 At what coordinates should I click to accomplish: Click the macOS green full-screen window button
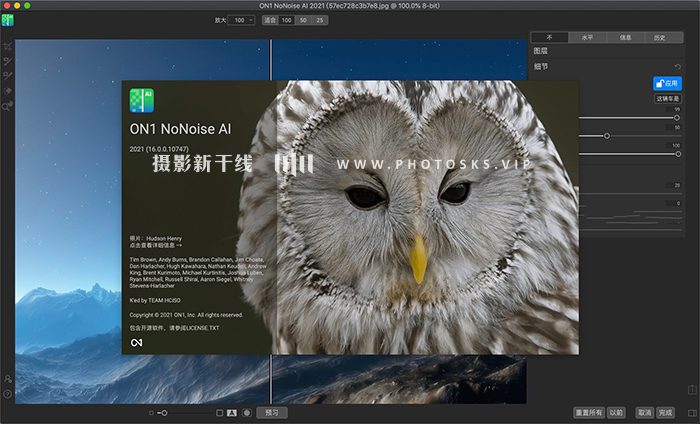coord(27,5)
